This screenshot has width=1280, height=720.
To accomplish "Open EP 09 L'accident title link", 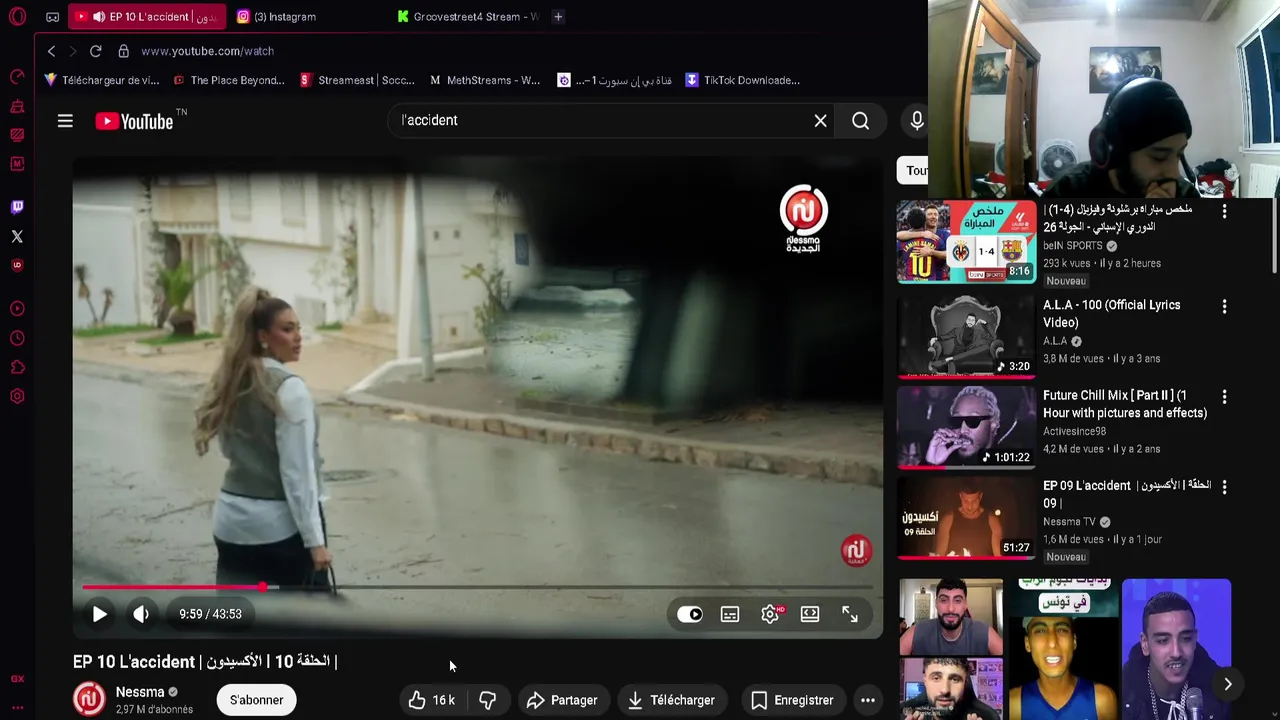I will 1127,494.
